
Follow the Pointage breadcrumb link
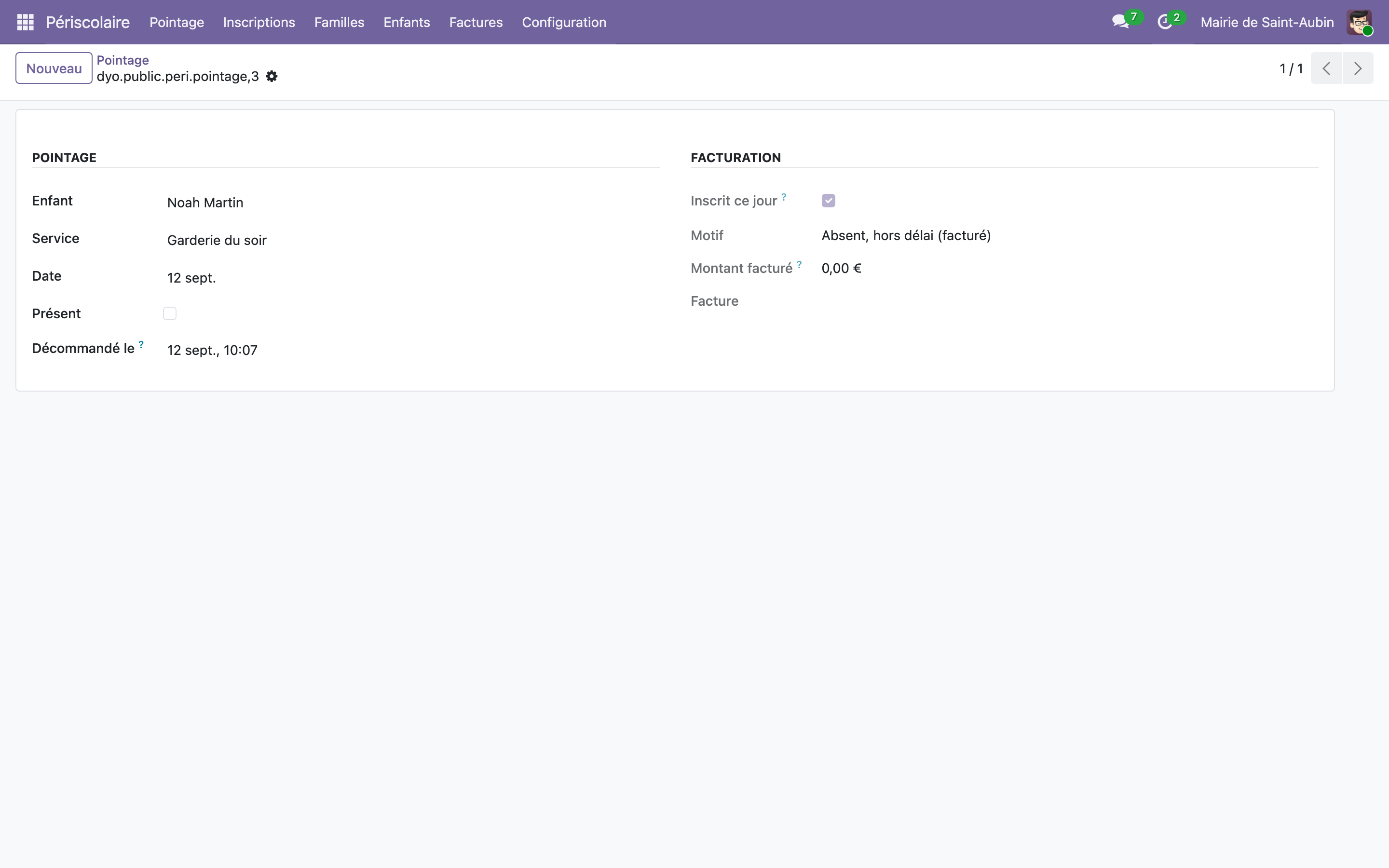(123, 60)
